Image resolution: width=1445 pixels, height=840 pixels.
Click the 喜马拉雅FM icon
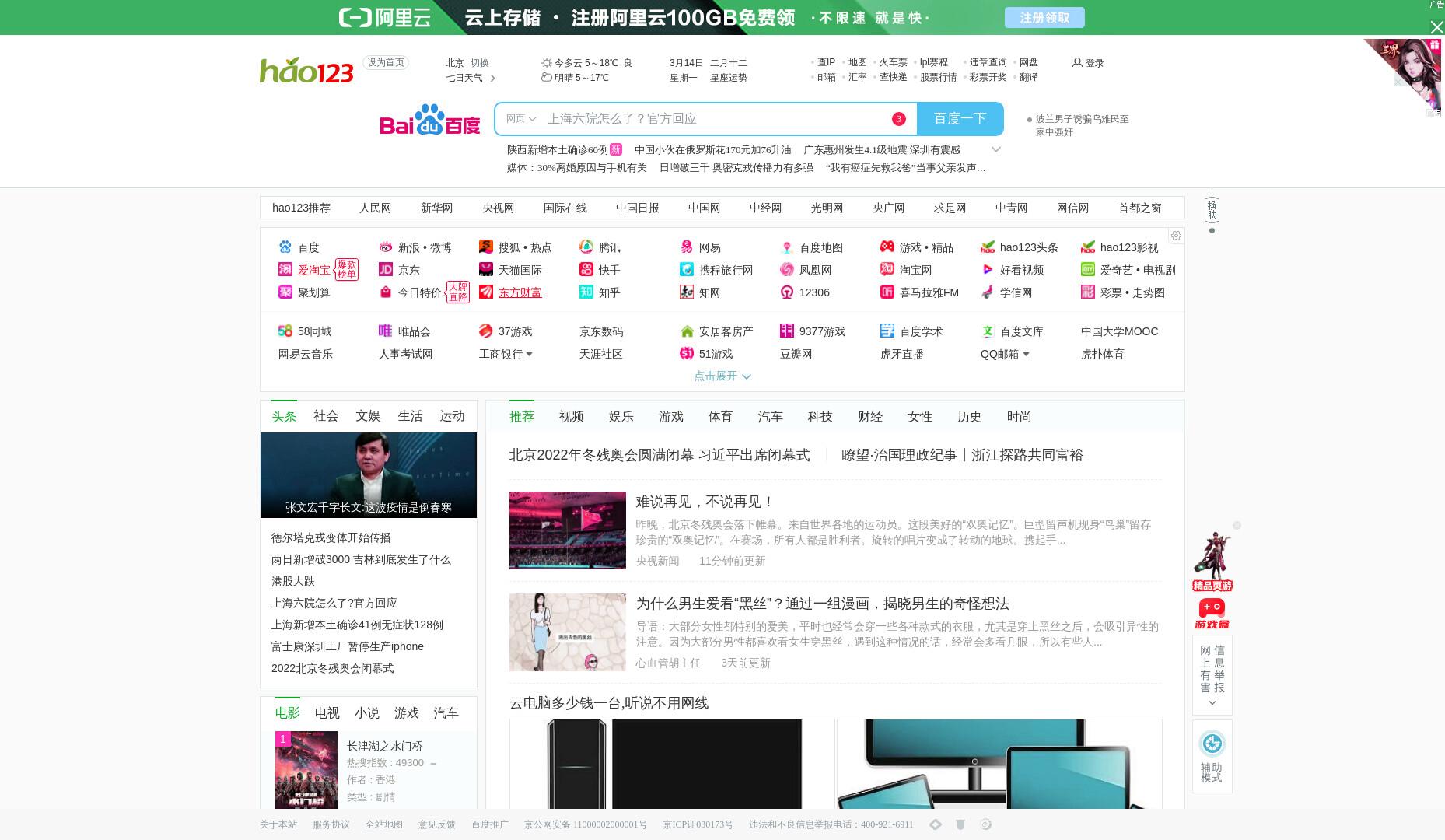(887, 292)
